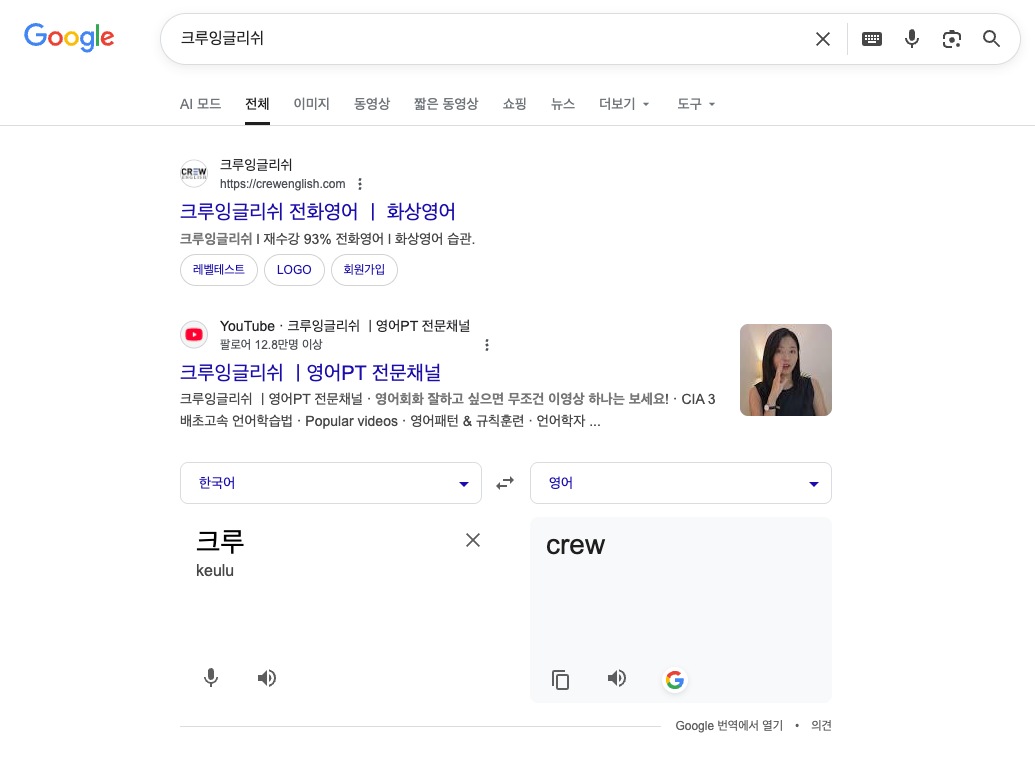Open 크루잉글리쉬 영어PT 전문채널 link
The height and width of the screenshot is (759, 1035).
pyautogui.click(x=310, y=372)
